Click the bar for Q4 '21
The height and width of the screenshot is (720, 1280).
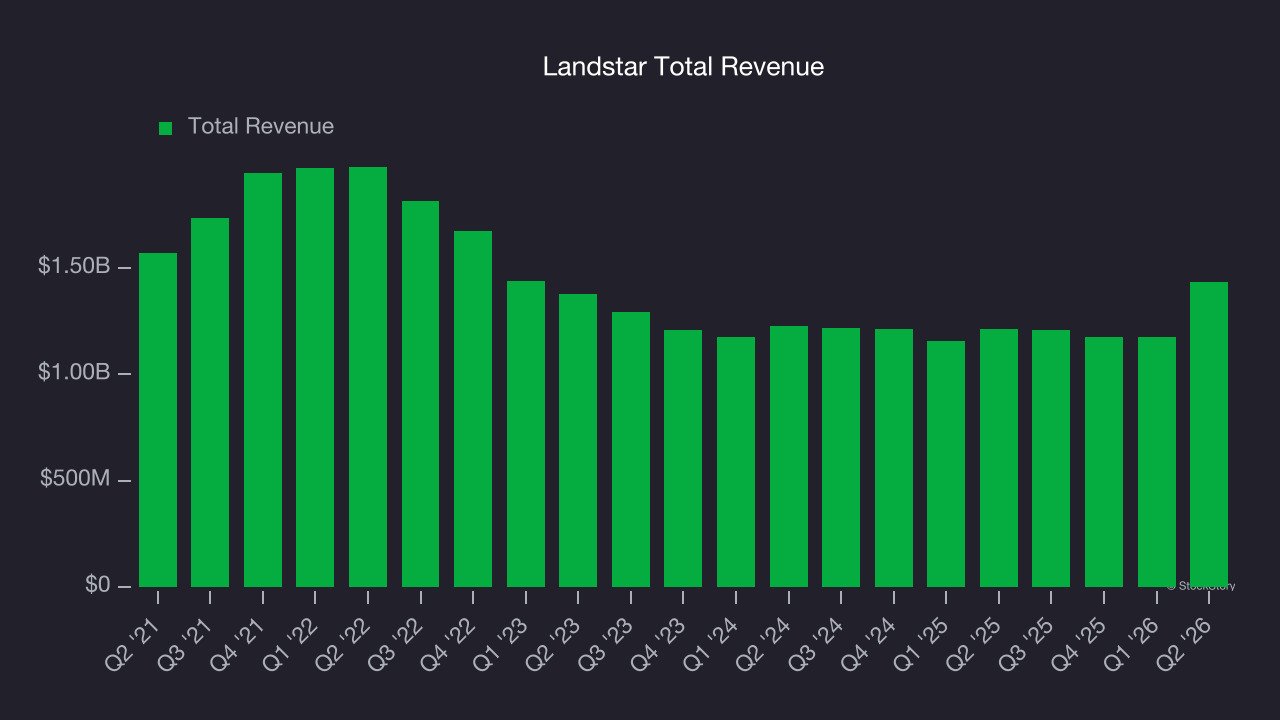point(263,380)
